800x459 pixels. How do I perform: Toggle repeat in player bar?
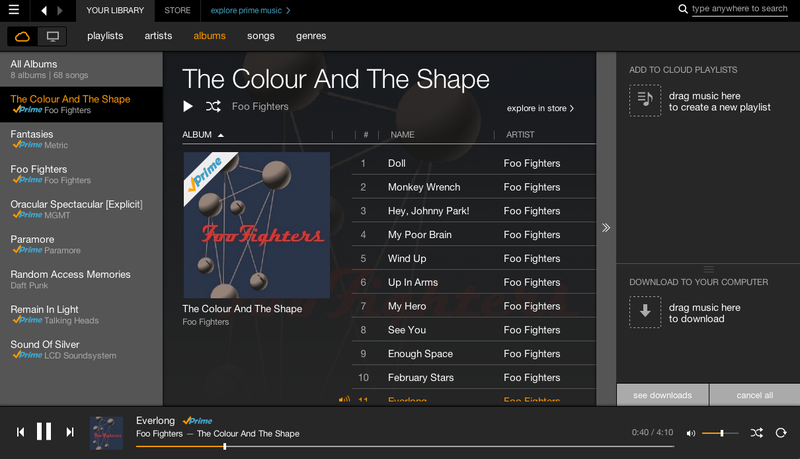pos(781,432)
